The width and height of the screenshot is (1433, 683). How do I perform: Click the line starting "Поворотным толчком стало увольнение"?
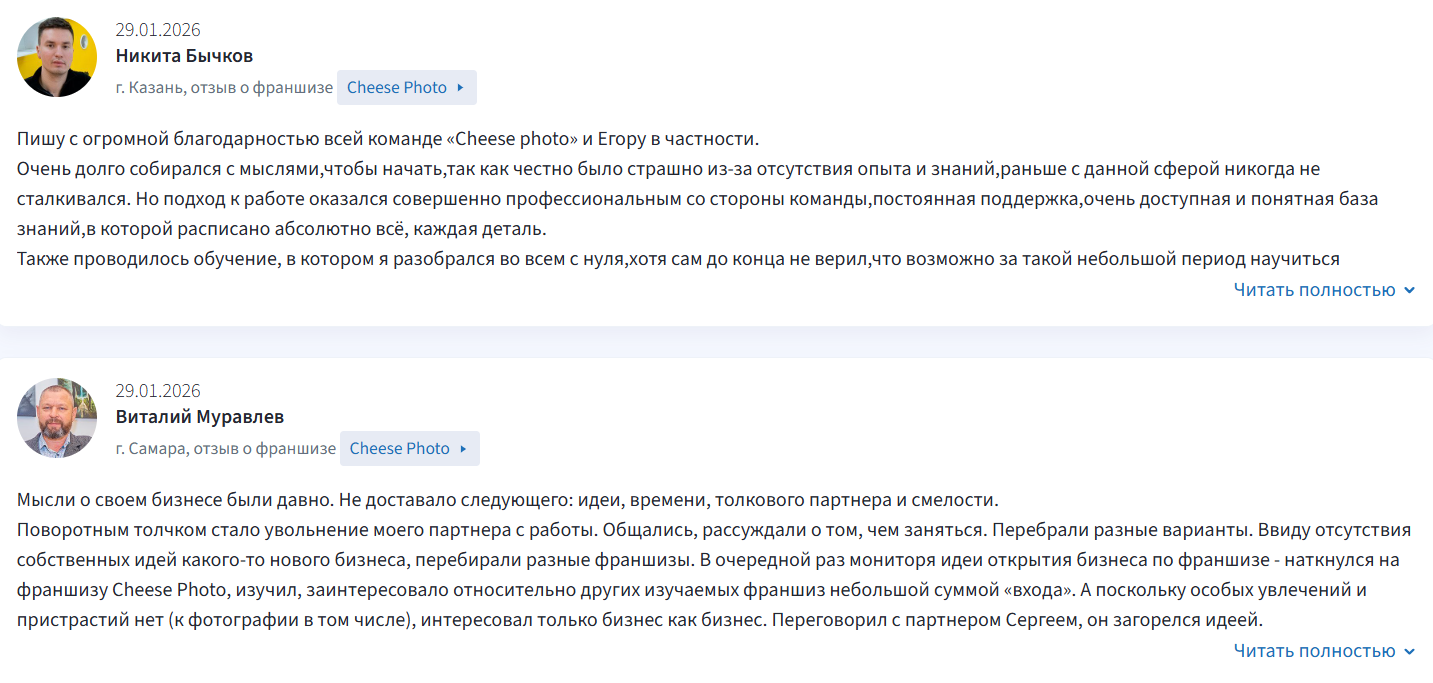pyautogui.click(x=713, y=530)
